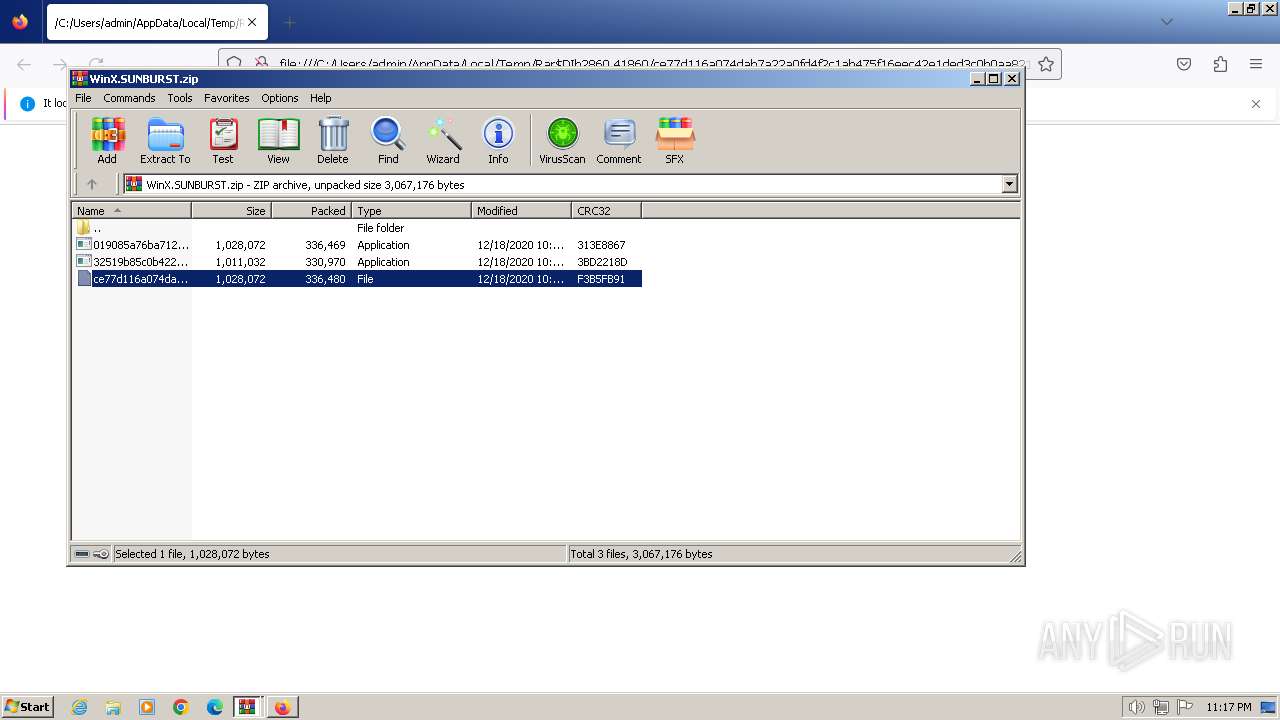Bookmark page with the star icon
1280x720 pixels.
click(1046, 64)
